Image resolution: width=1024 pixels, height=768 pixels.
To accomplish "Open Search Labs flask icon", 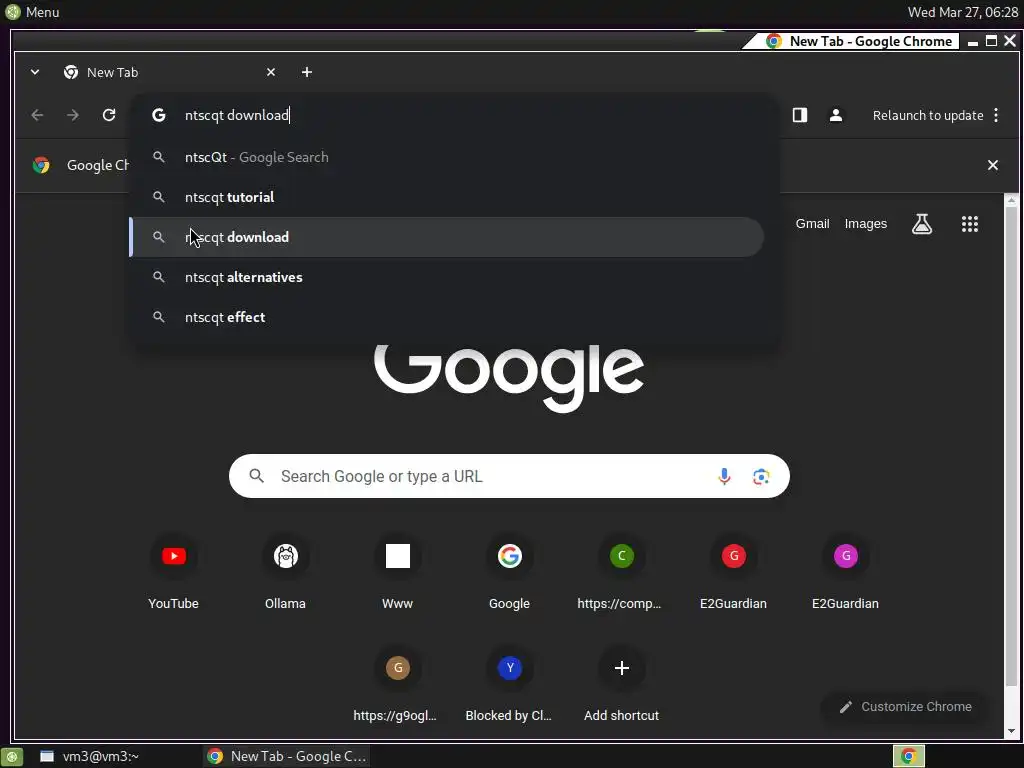I will point(921,224).
